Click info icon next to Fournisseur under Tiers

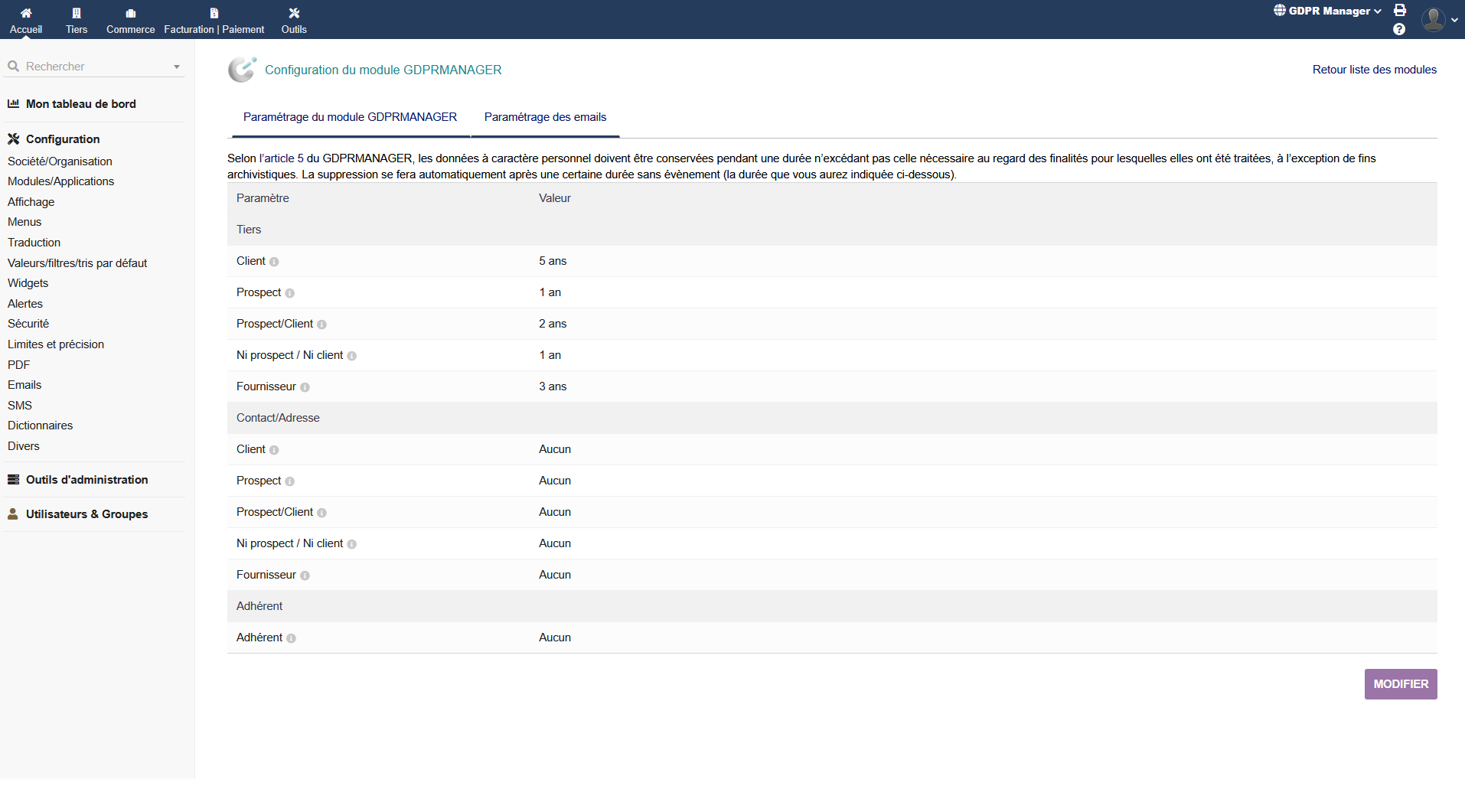[305, 387]
